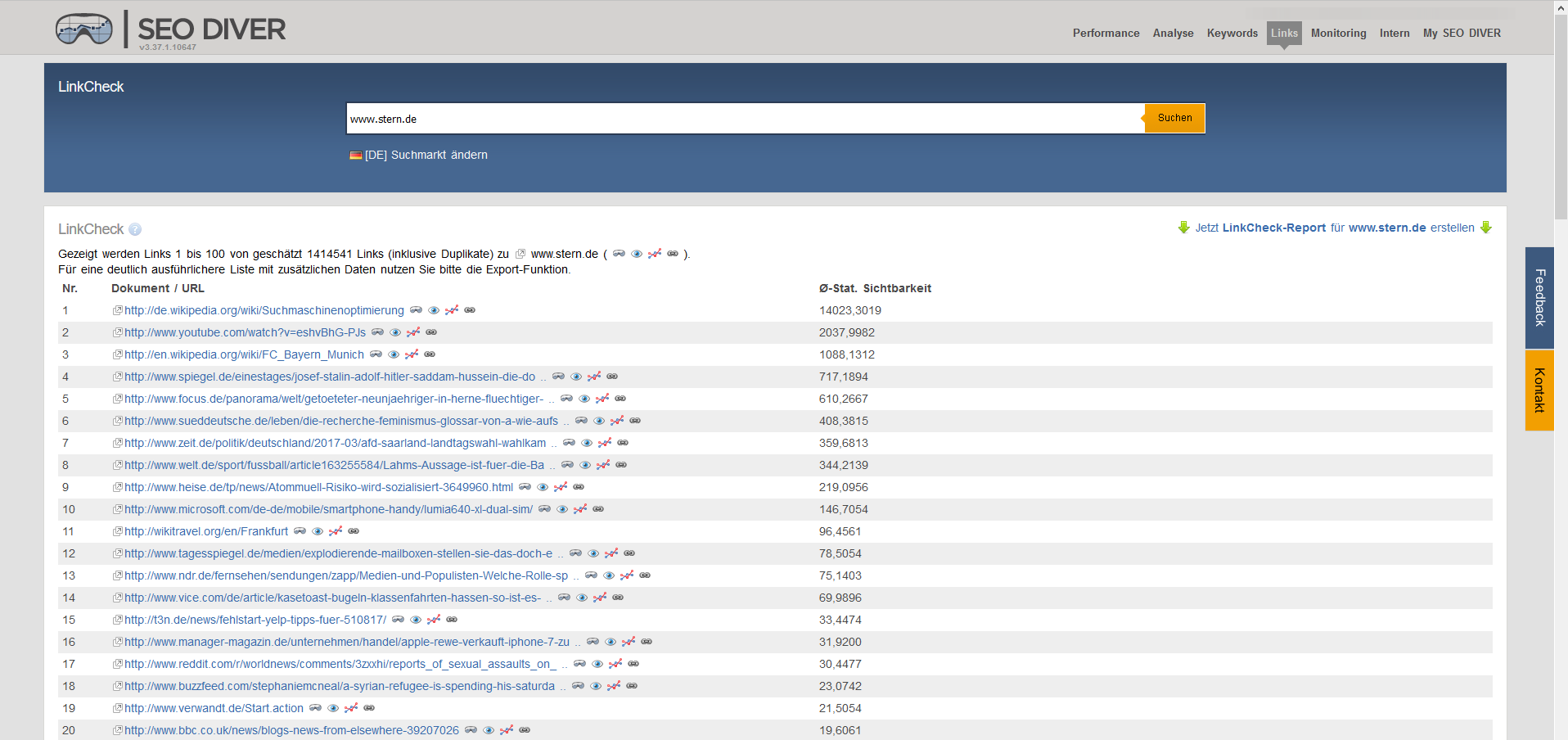Screen dimensions: 1568x740
Task: Open the Keywords menu
Action: 1232,34
